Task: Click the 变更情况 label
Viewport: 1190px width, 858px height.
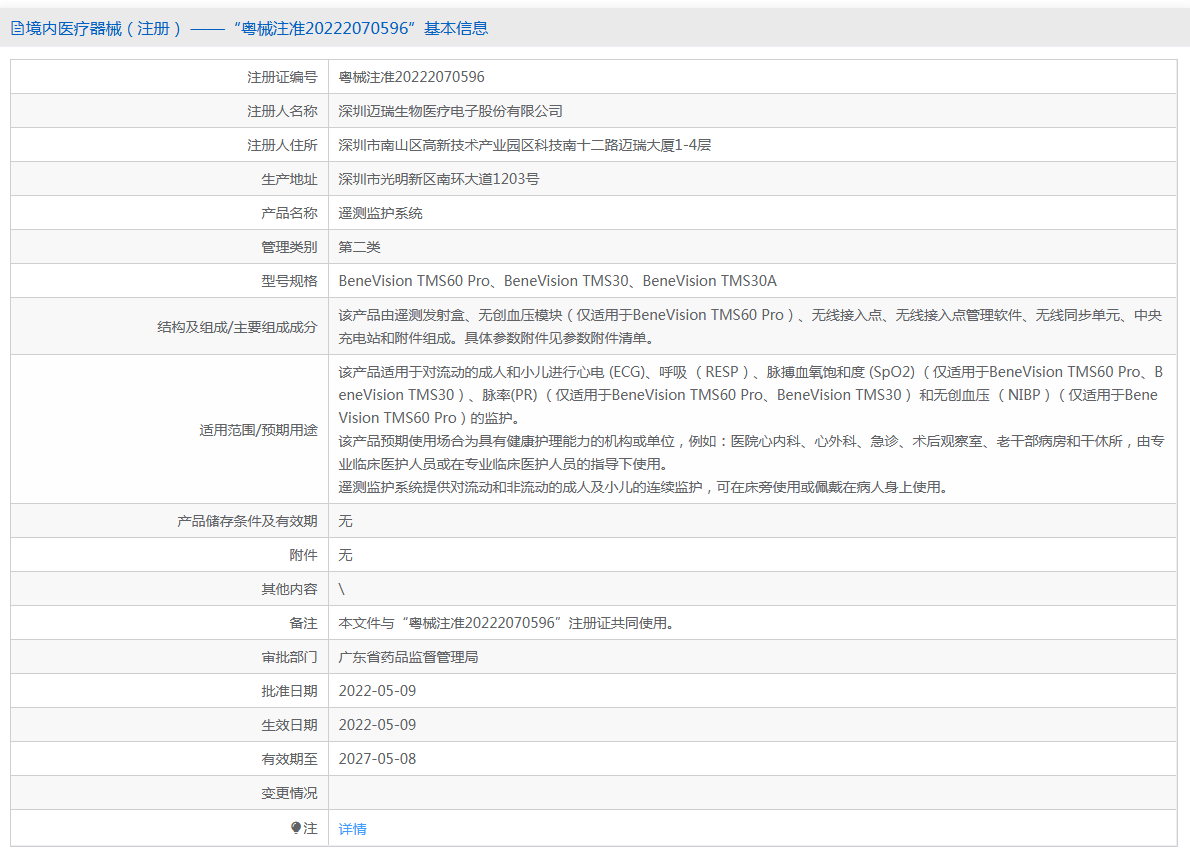Action: 289,794
